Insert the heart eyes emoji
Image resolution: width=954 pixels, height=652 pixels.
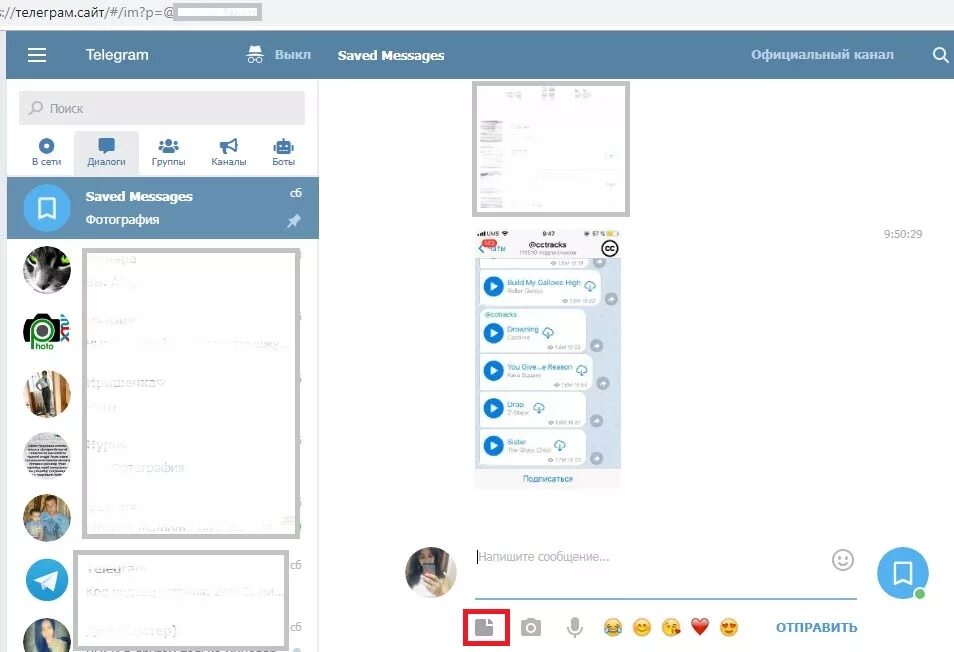click(x=729, y=627)
